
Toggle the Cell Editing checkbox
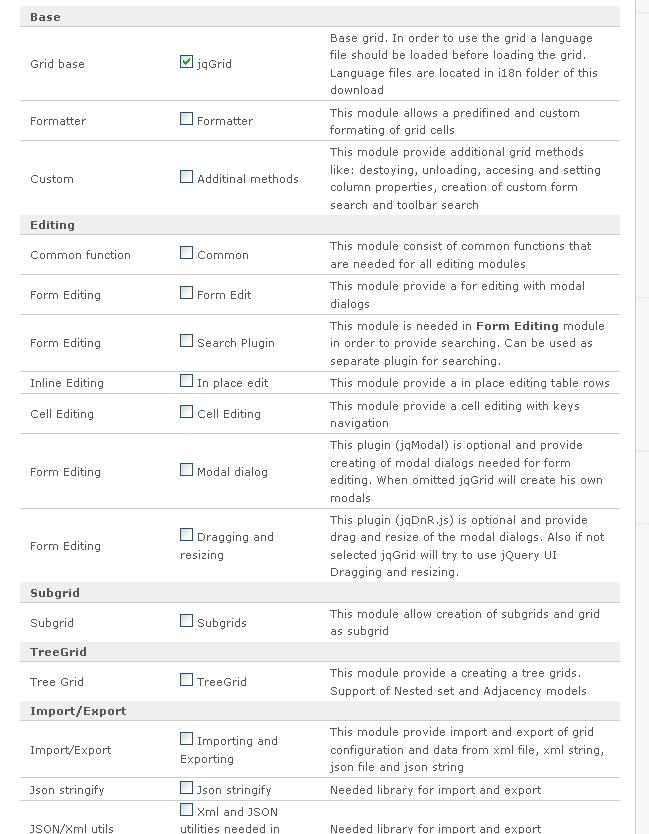point(186,412)
